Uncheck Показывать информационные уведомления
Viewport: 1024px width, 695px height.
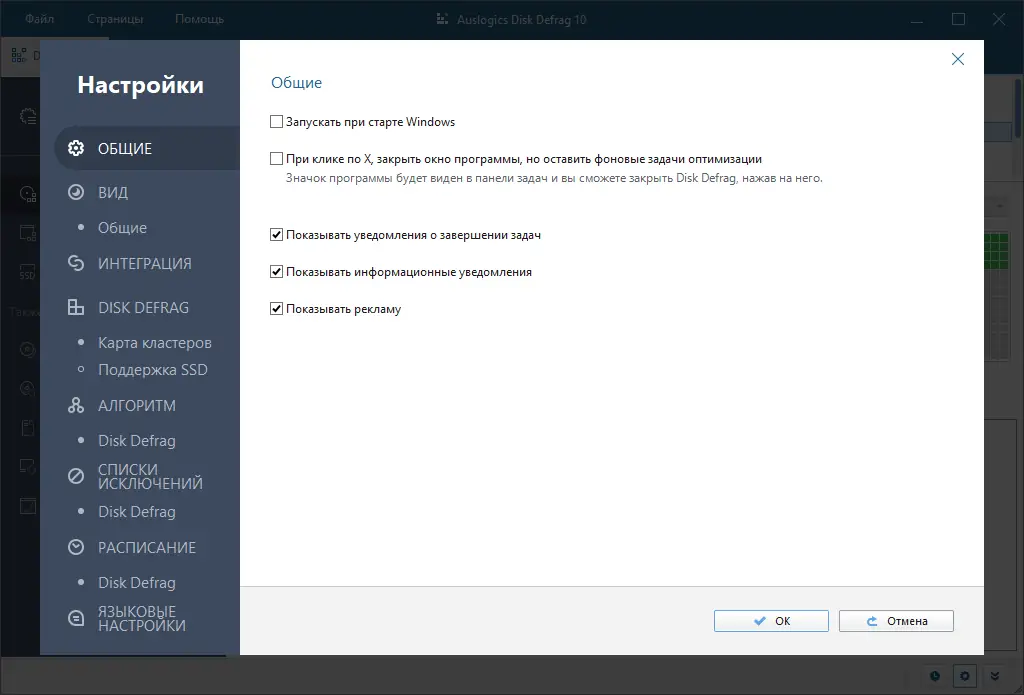click(x=276, y=271)
